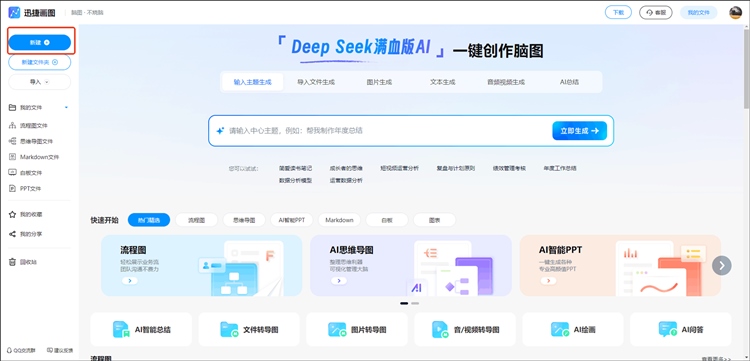Viewport: 750px width, 361px height.
Task: Select the Markdown filter chip
Action: coord(339,220)
